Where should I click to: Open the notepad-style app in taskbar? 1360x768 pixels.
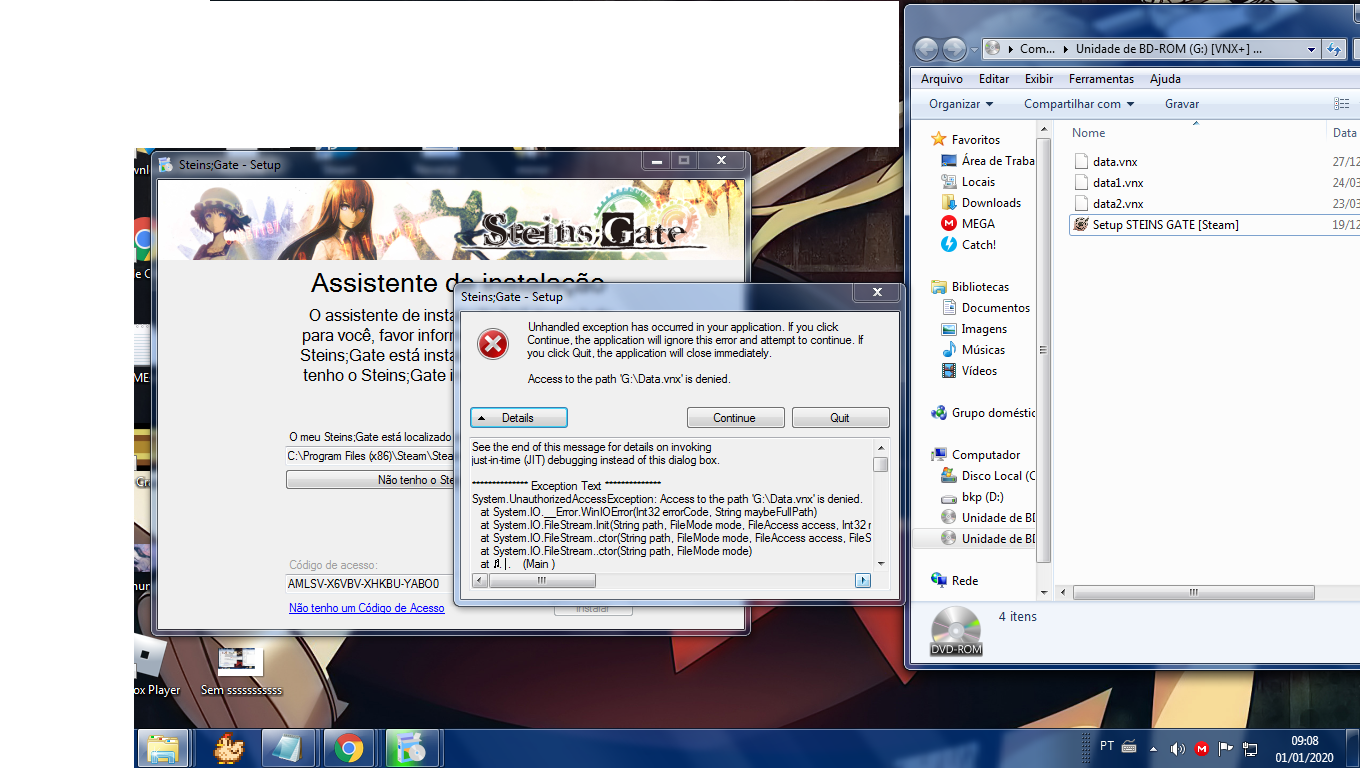[288, 748]
